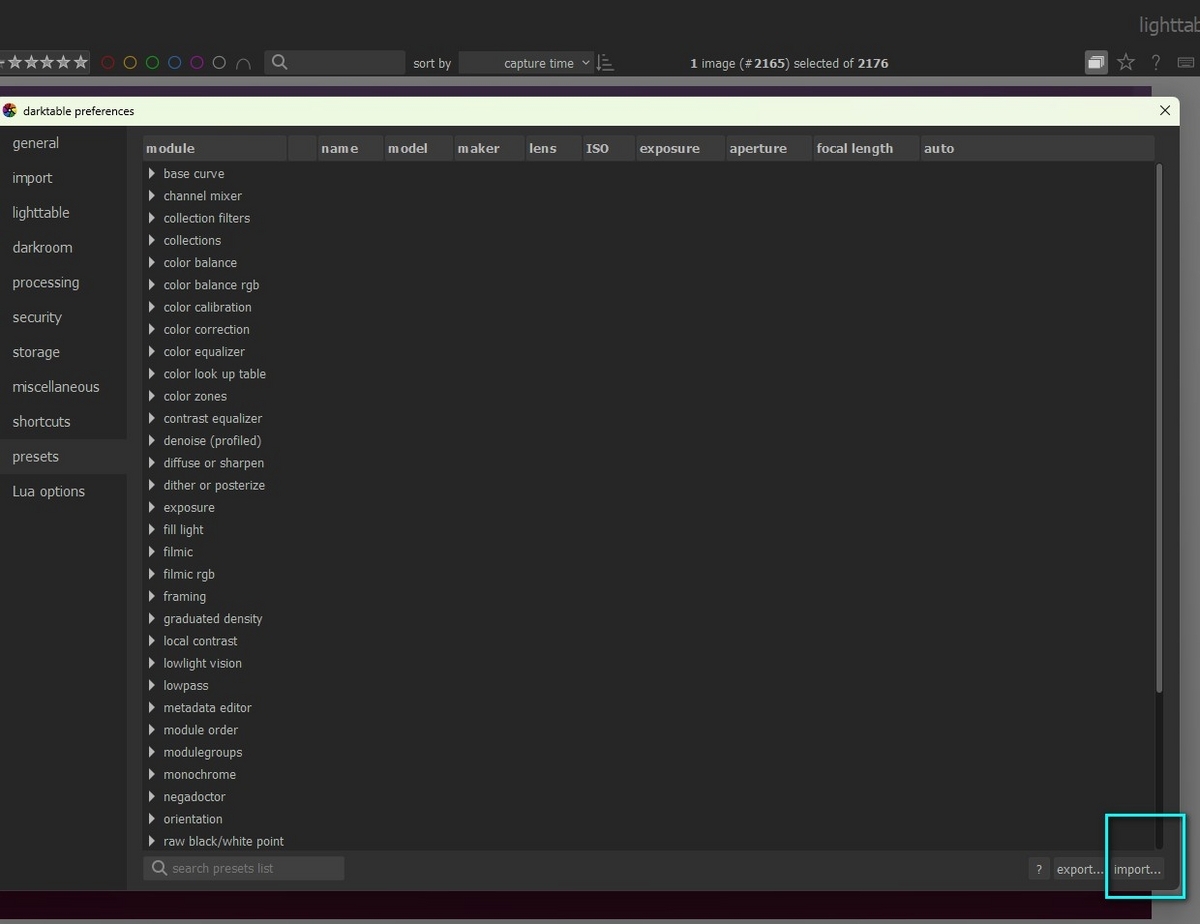Select the monochrome row
This screenshot has width=1200, height=924.
point(648,774)
